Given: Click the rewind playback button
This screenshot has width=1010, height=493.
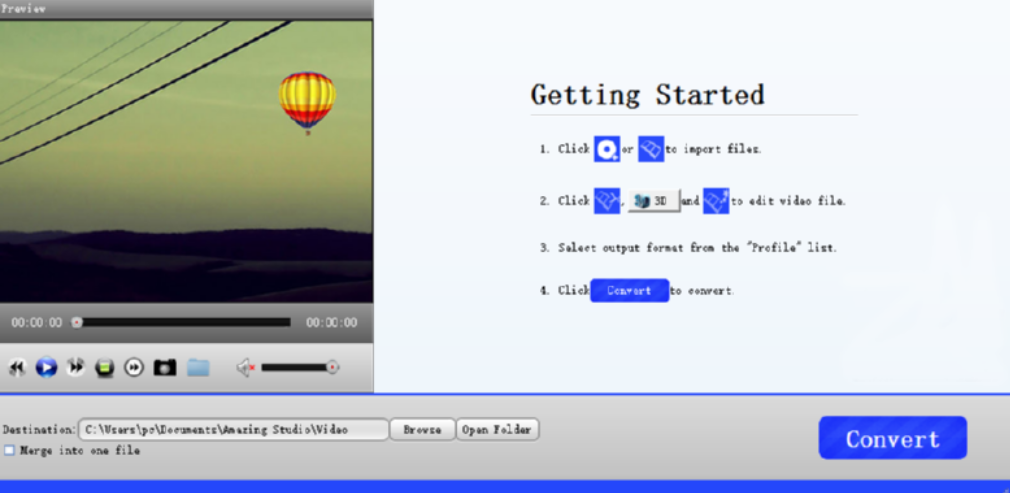Looking at the screenshot, I should pos(17,367).
